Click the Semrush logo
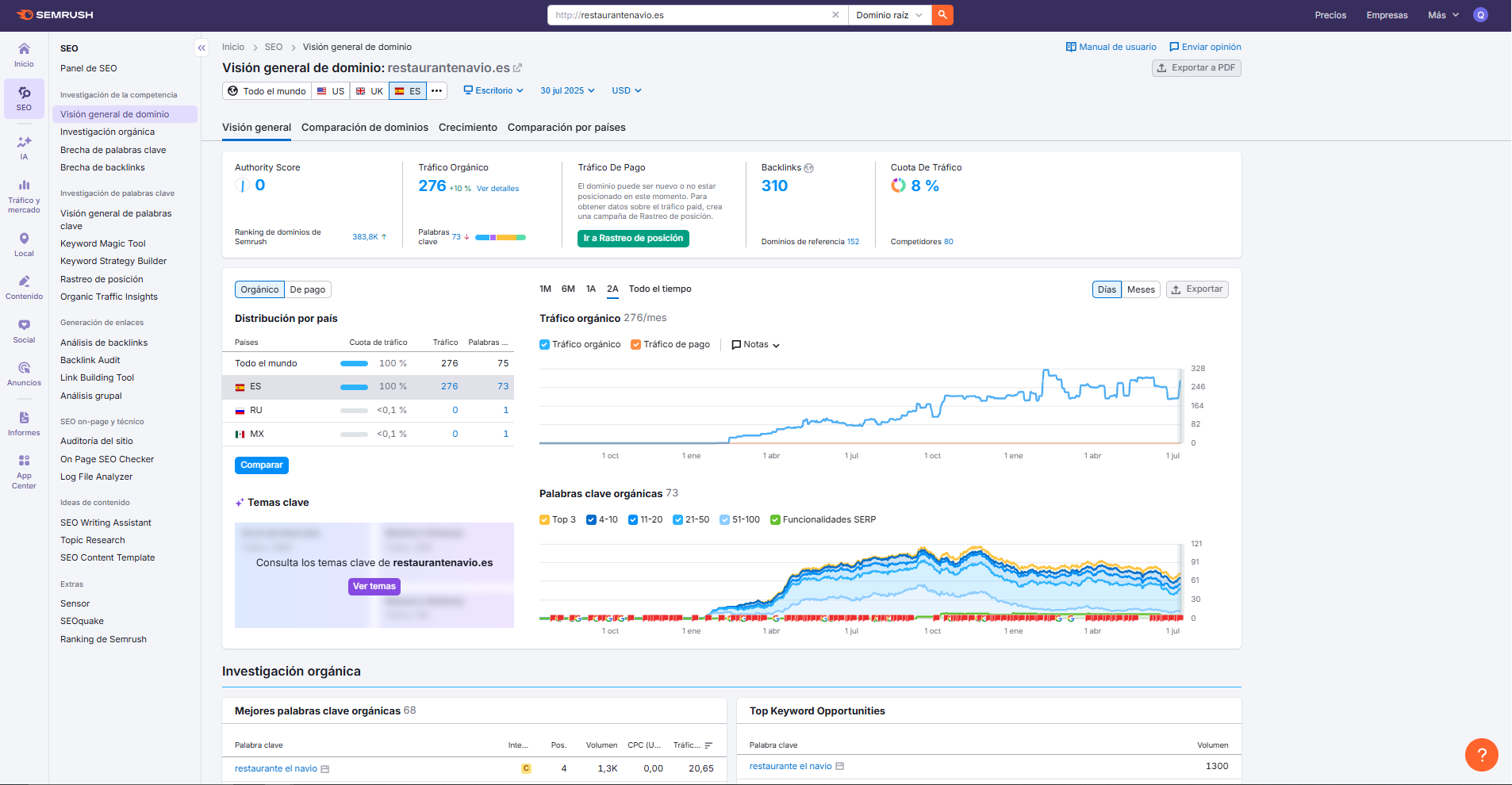 pyautogui.click(x=55, y=15)
